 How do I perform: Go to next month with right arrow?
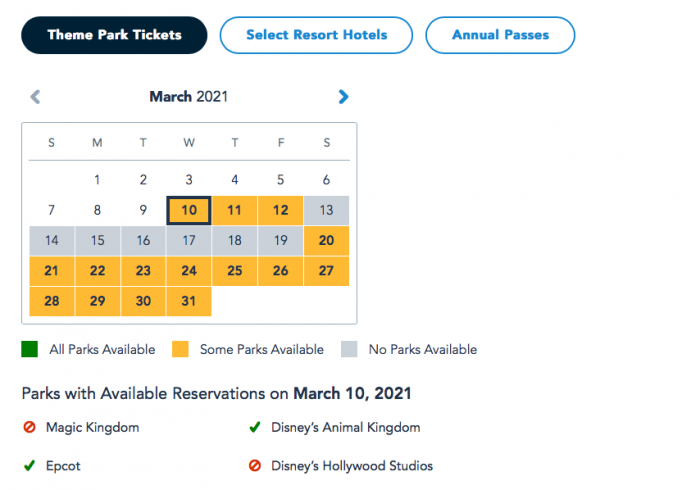tap(343, 97)
